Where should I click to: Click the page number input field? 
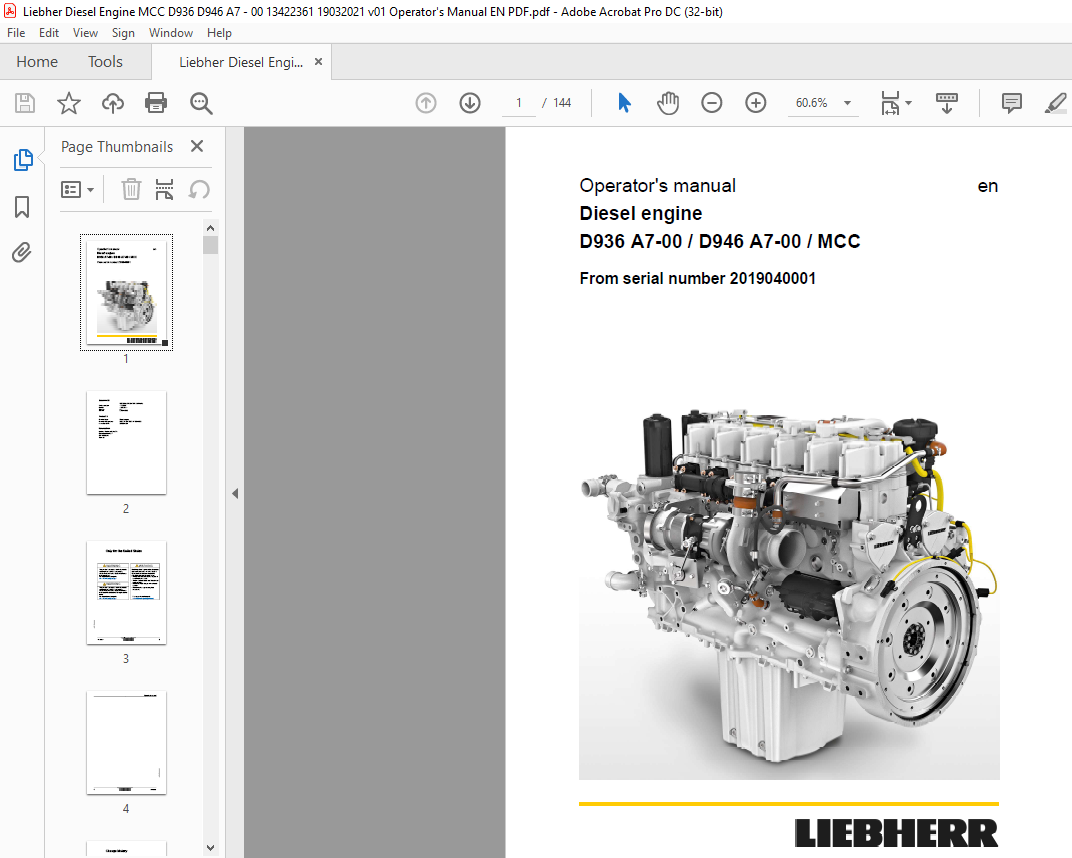point(519,103)
